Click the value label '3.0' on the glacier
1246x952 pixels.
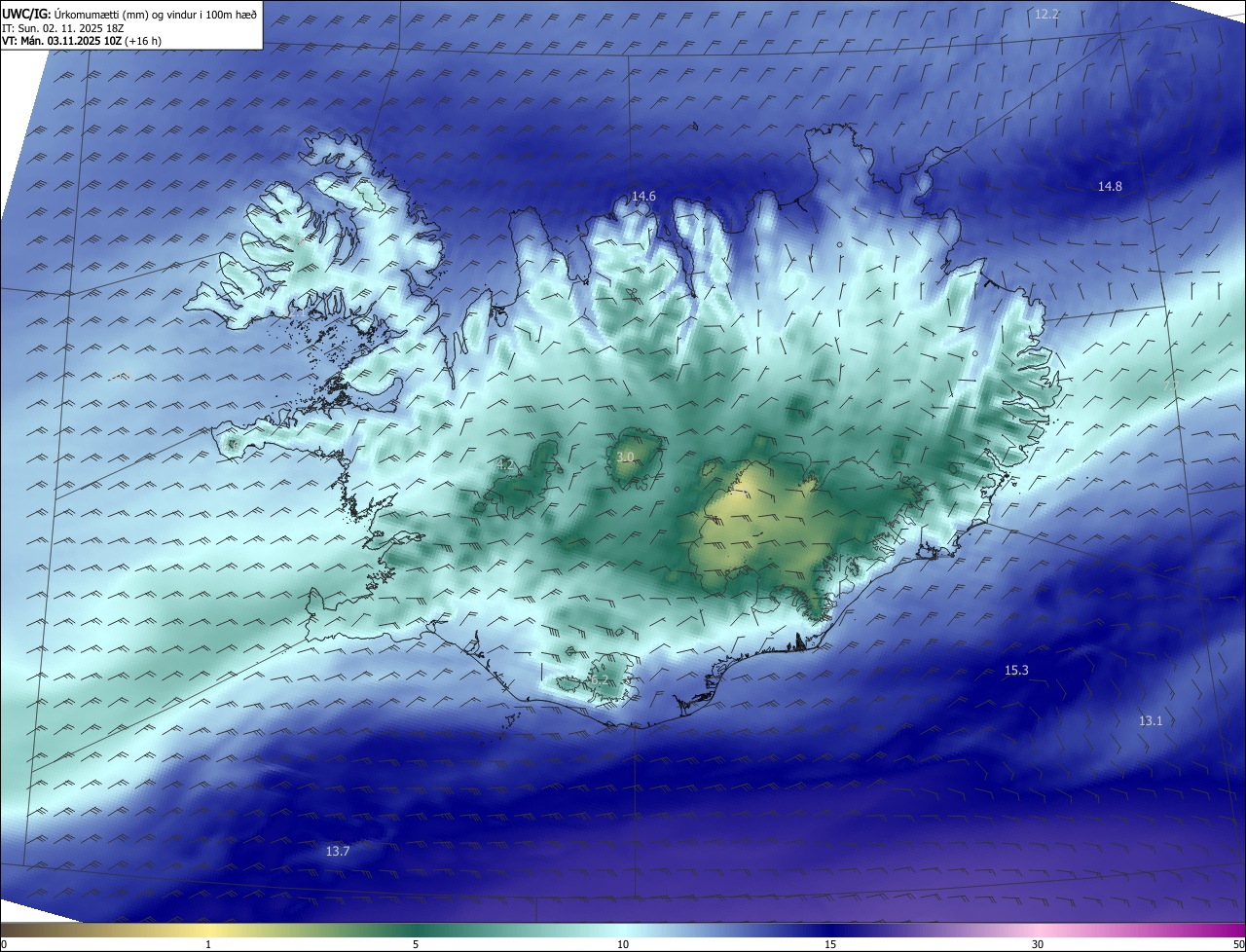pos(625,457)
